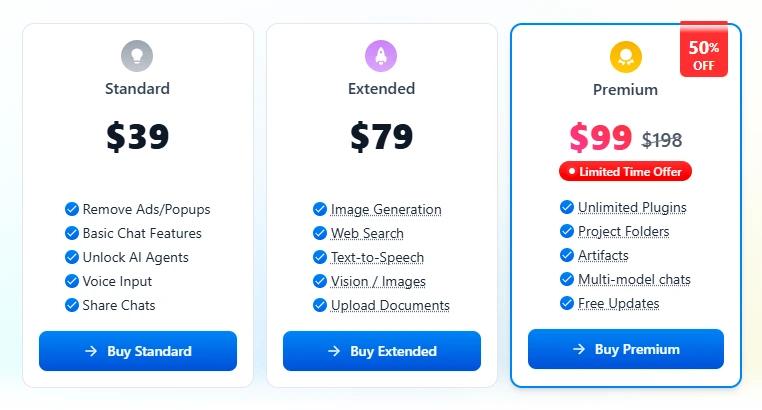This screenshot has height=410, width=762.
Task: Click checkmark icon beside Unlimited Plugins
Action: (x=567, y=207)
